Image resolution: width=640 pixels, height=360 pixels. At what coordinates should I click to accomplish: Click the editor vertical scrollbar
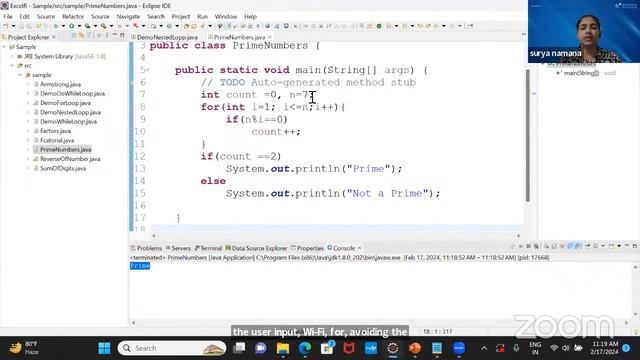(528, 136)
